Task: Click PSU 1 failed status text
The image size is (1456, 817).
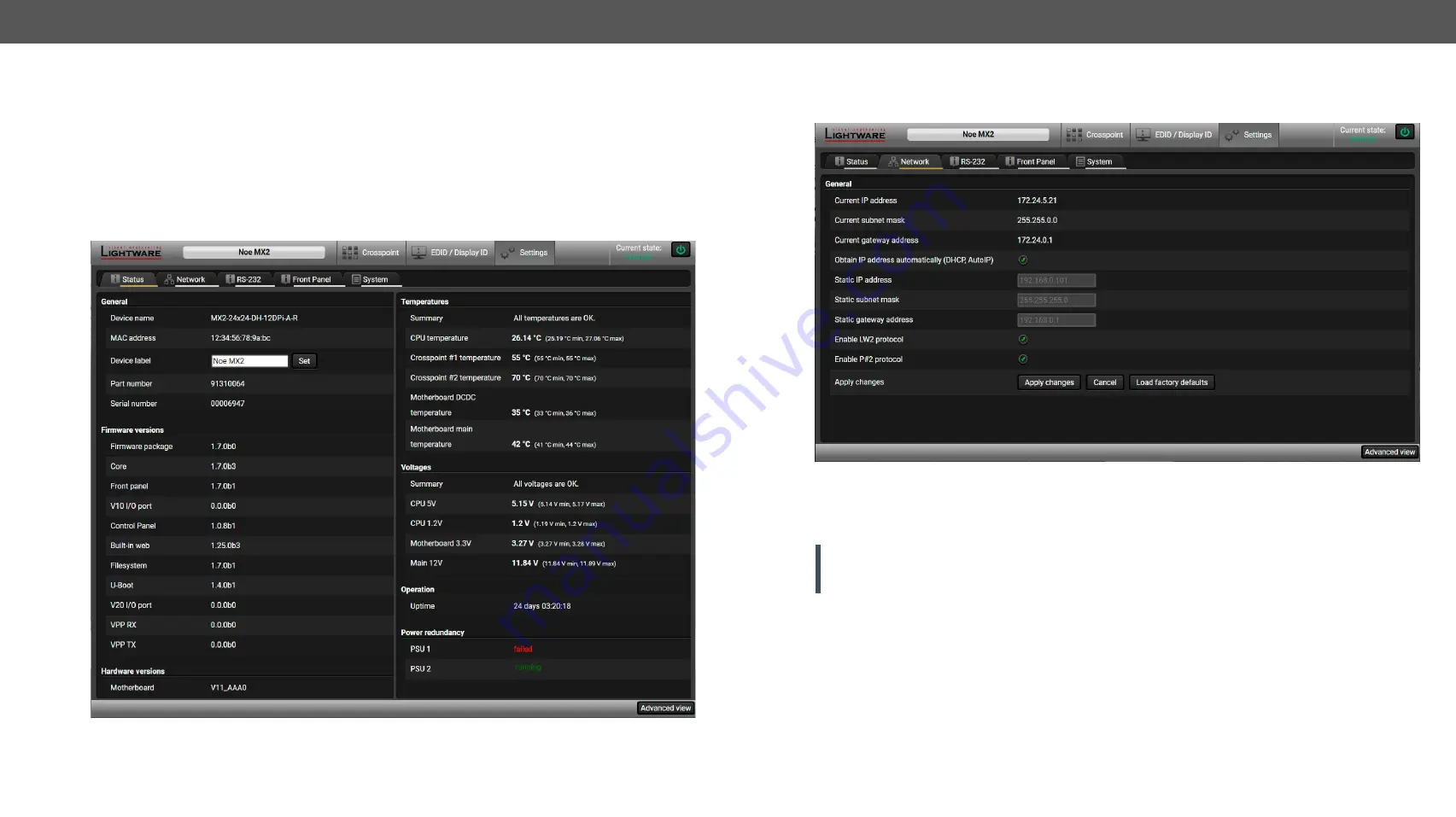Action: [x=523, y=649]
